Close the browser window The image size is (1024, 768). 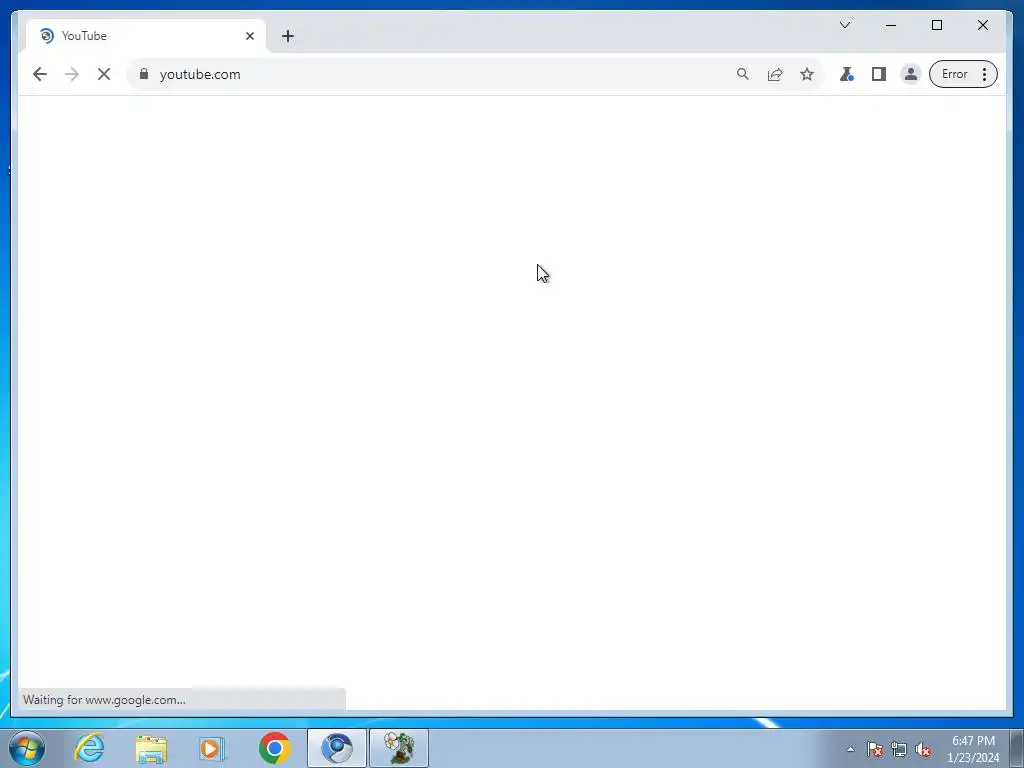983,25
